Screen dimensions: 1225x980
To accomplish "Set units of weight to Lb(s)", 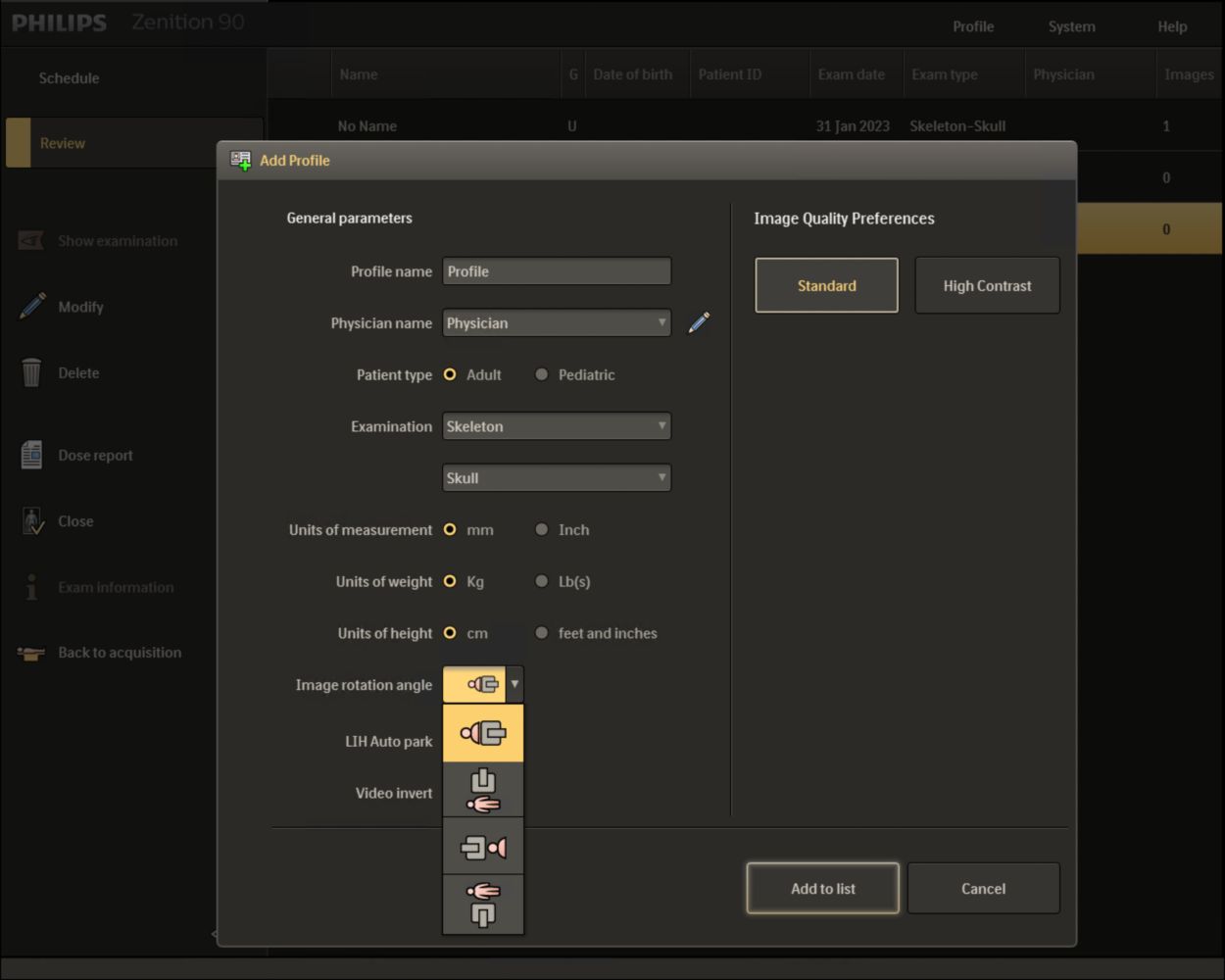I will point(541,581).
